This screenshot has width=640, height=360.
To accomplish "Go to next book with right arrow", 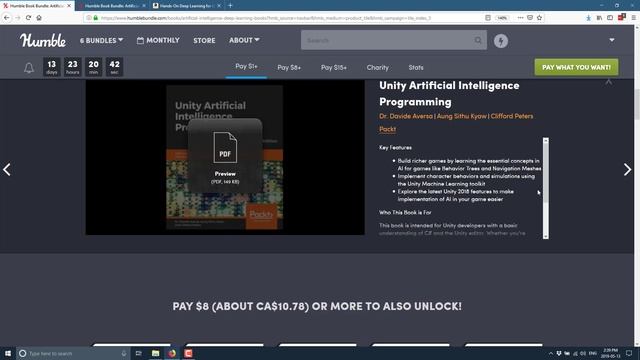I will tap(627, 169).
